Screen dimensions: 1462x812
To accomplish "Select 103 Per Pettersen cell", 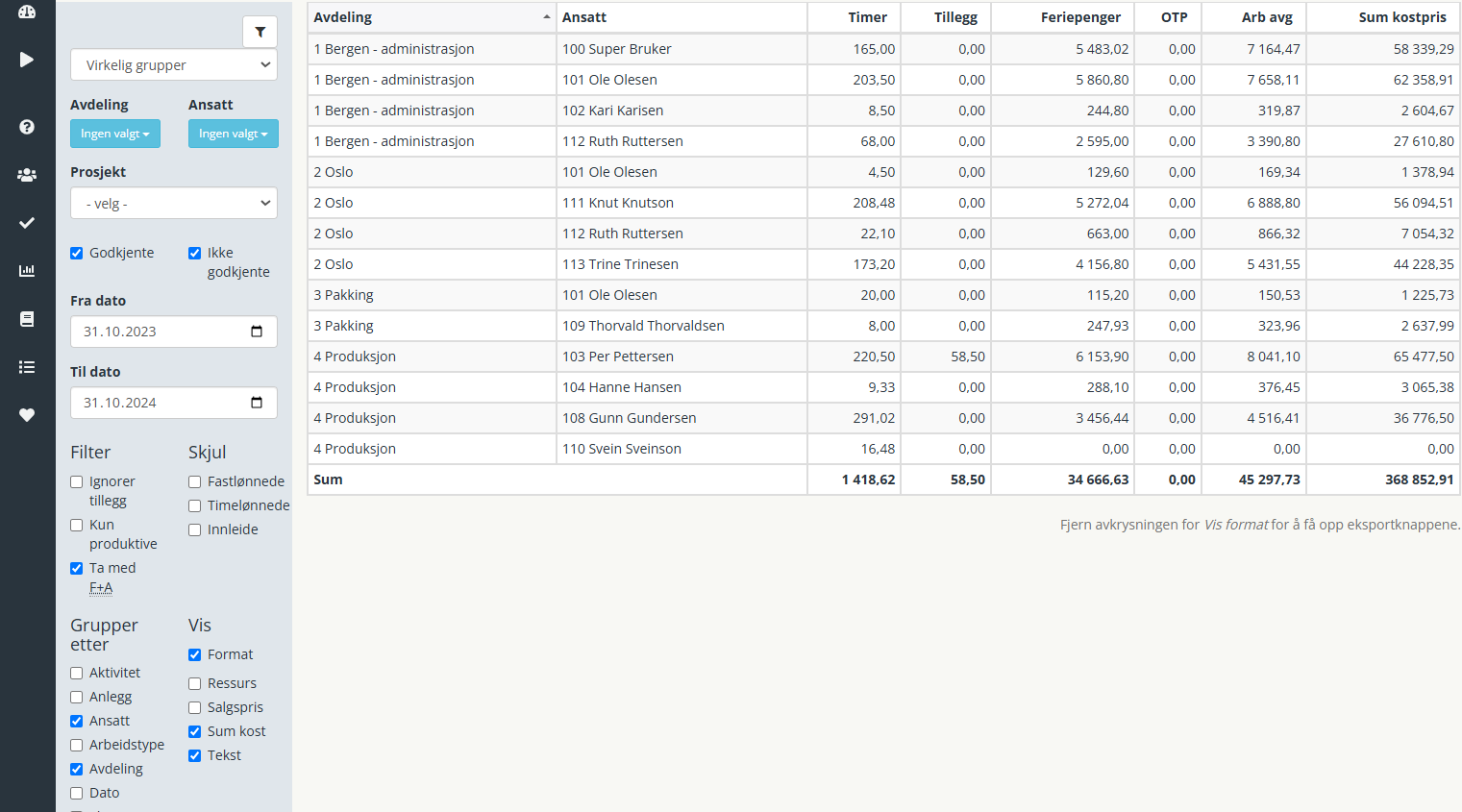I will pos(681,357).
